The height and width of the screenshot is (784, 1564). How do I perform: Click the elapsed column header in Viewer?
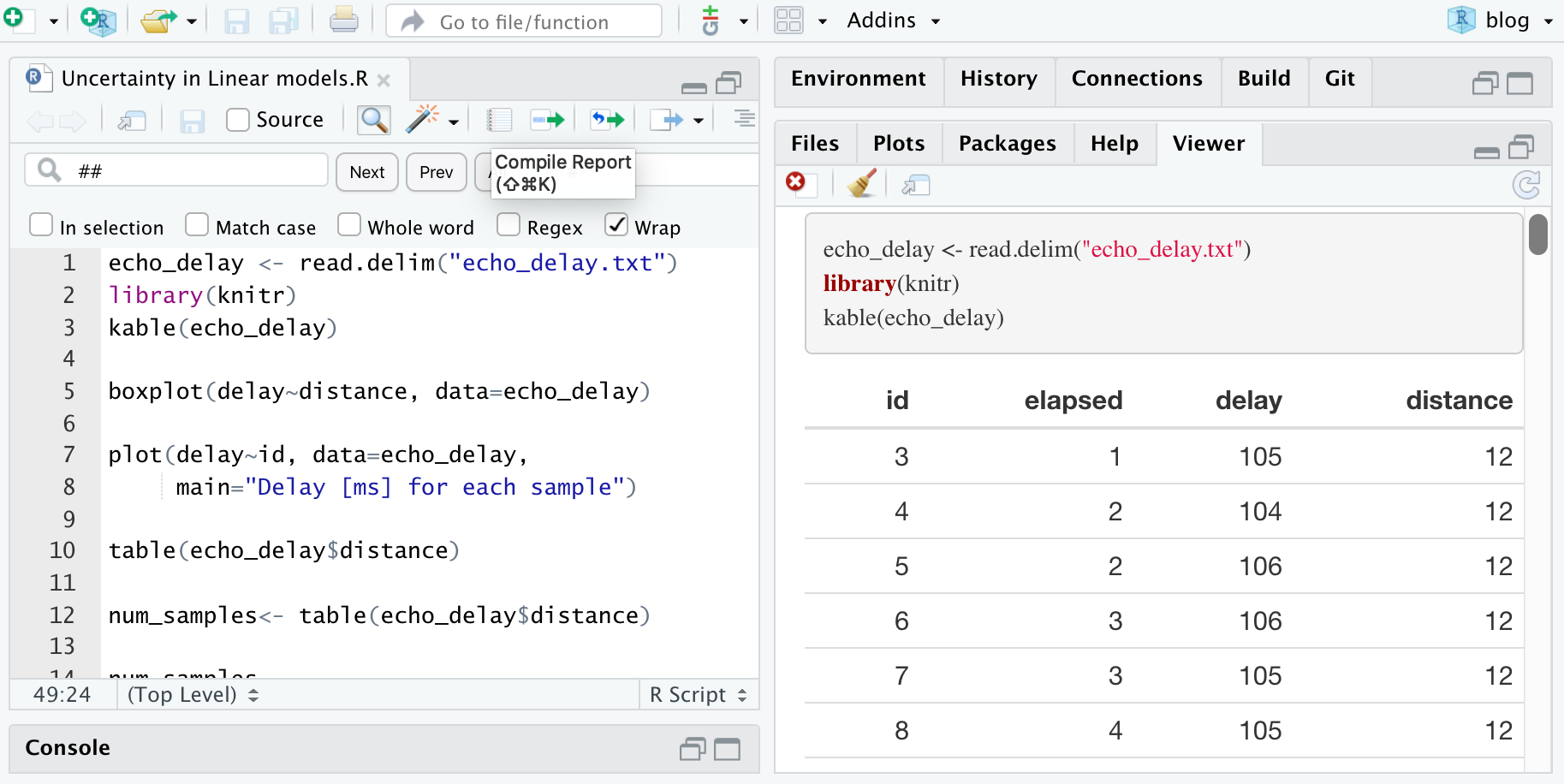[x=1073, y=401]
